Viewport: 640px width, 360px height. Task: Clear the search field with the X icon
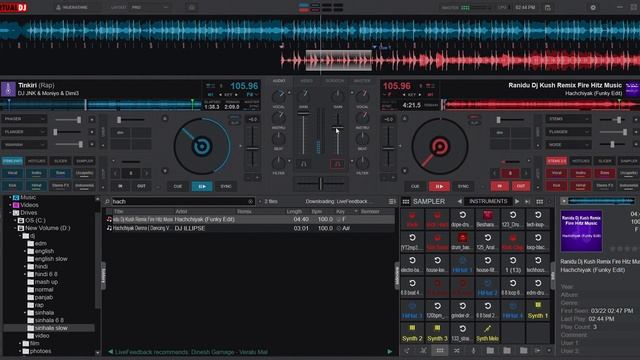pyautogui.click(x=250, y=201)
